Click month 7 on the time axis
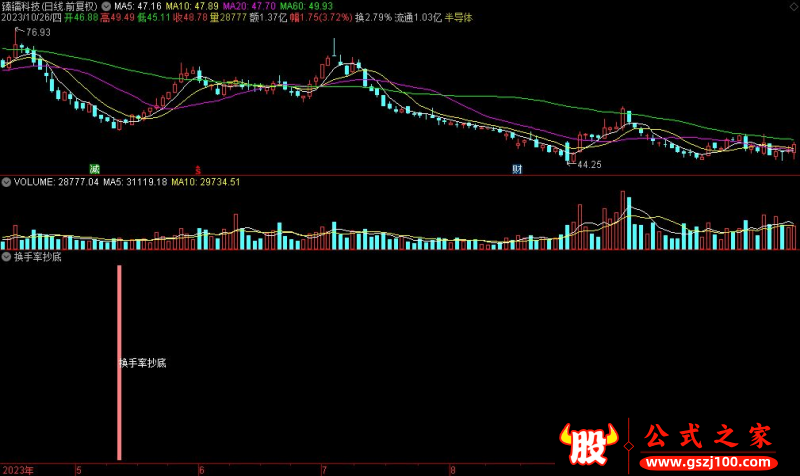The height and width of the screenshot is (476, 800). tap(324, 470)
